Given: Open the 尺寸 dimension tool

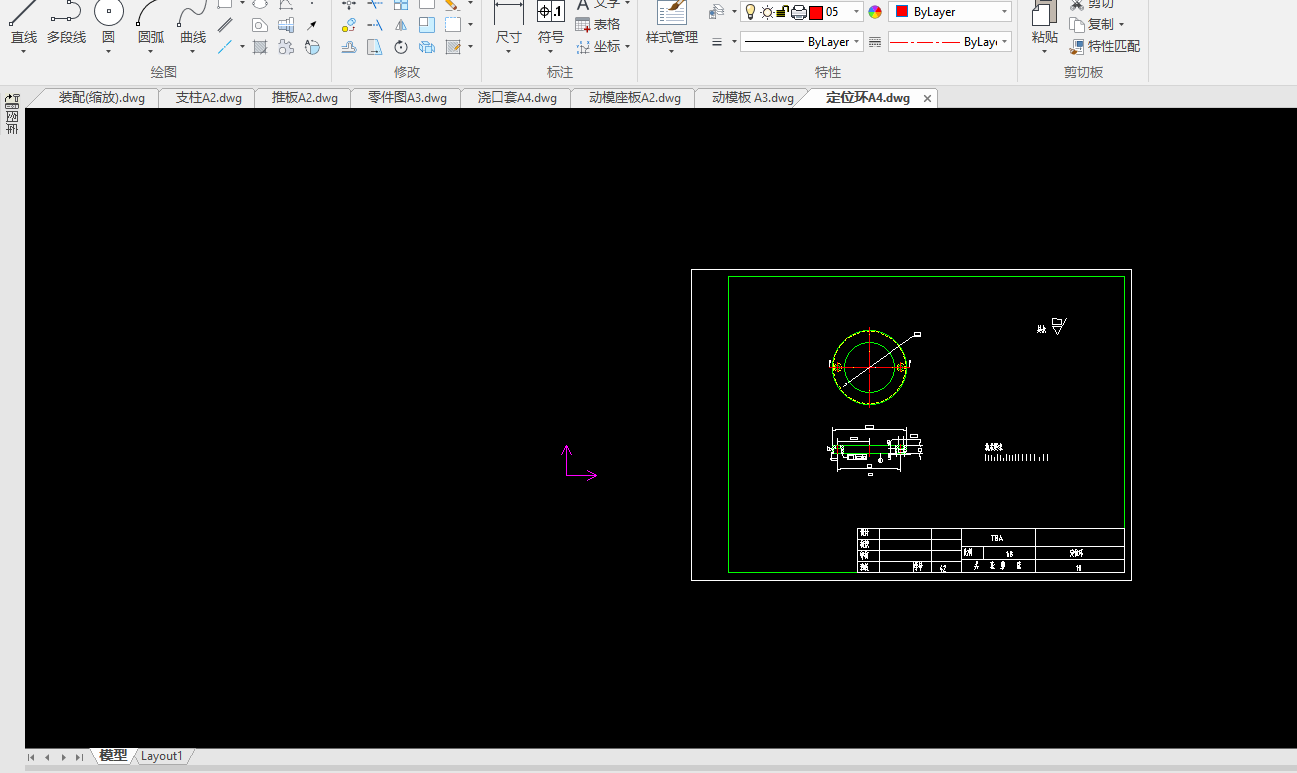Looking at the screenshot, I should click(x=509, y=24).
